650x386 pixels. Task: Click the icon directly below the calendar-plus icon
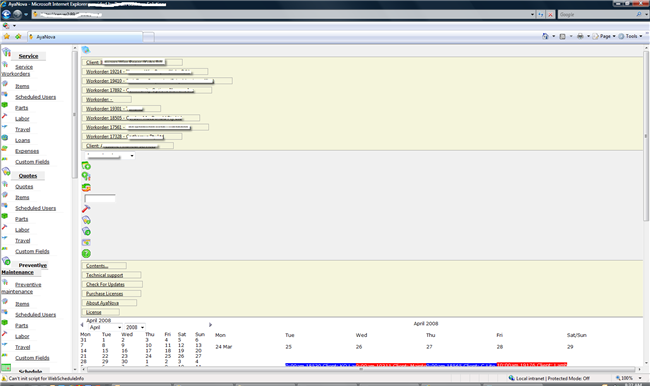point(86,177)
